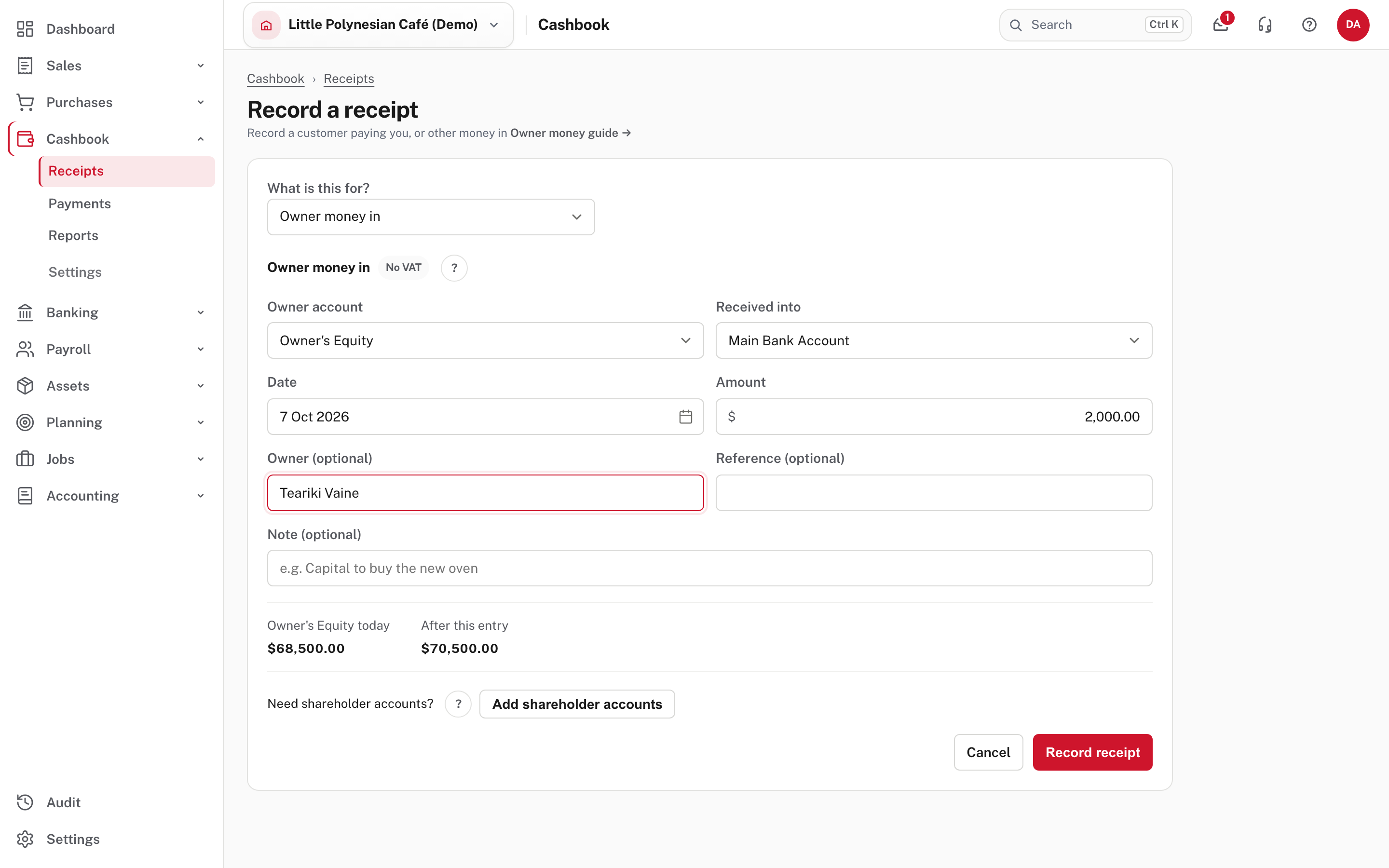Focus the Search box in header
Image resolution: width=1389 pixels, height=868 pixels.
[x=1095, y=25]
